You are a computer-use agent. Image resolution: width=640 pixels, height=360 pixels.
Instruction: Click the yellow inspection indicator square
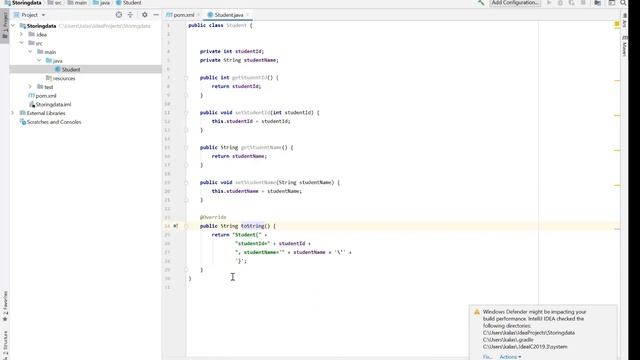(617, 24)
